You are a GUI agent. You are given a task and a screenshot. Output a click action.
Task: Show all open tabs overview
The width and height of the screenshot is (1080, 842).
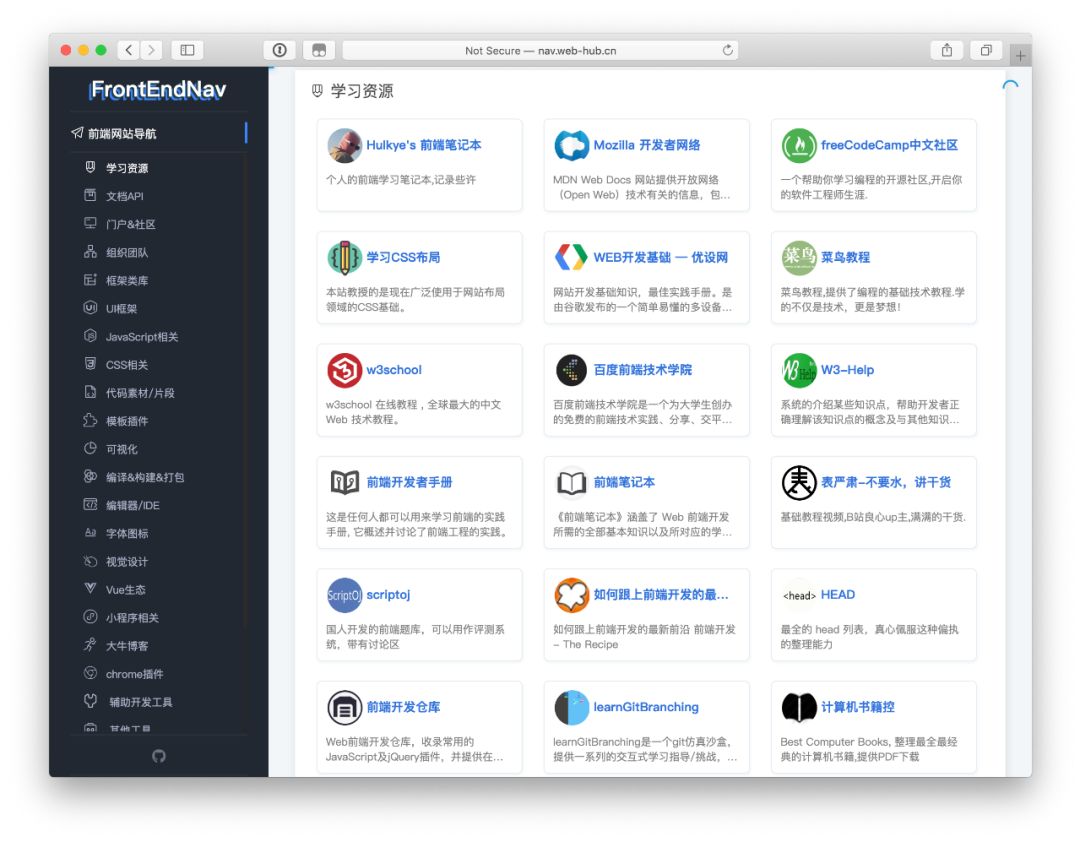[985, 49]
